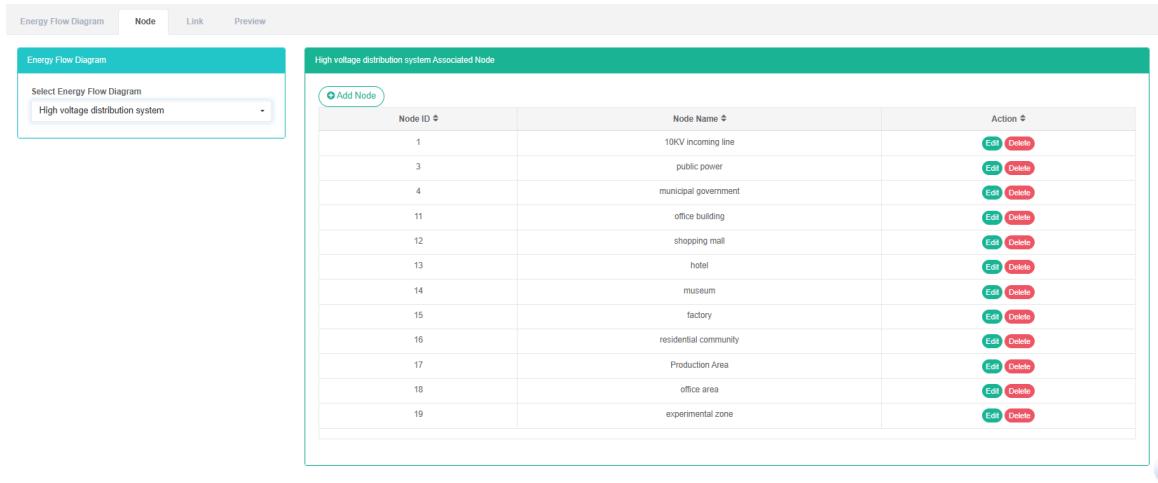This screenshot has height=483, width=1158.
Task: Delete the experimental zone node
Action: [1019, 415]
